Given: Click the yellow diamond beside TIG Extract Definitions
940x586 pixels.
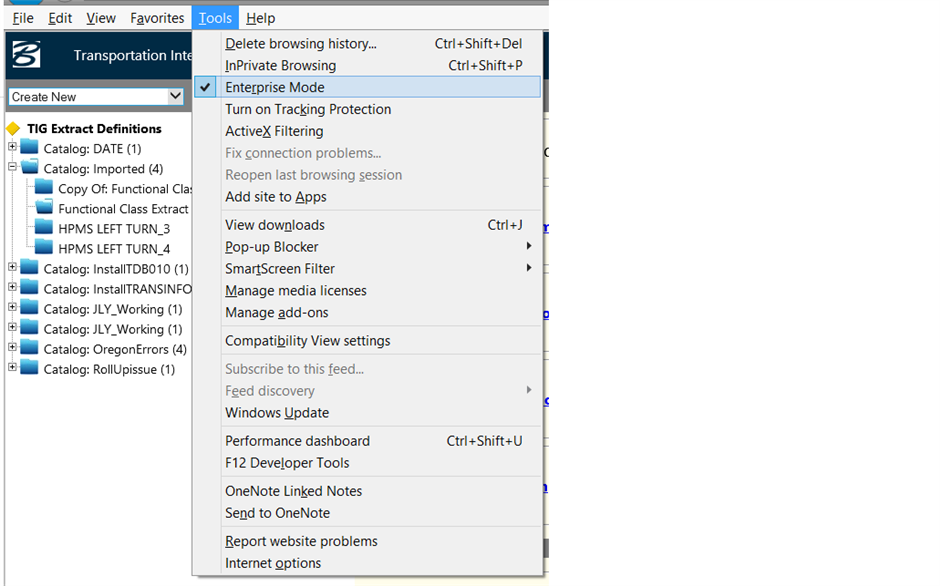Looking at the screenshot, I should coord(13,128).
